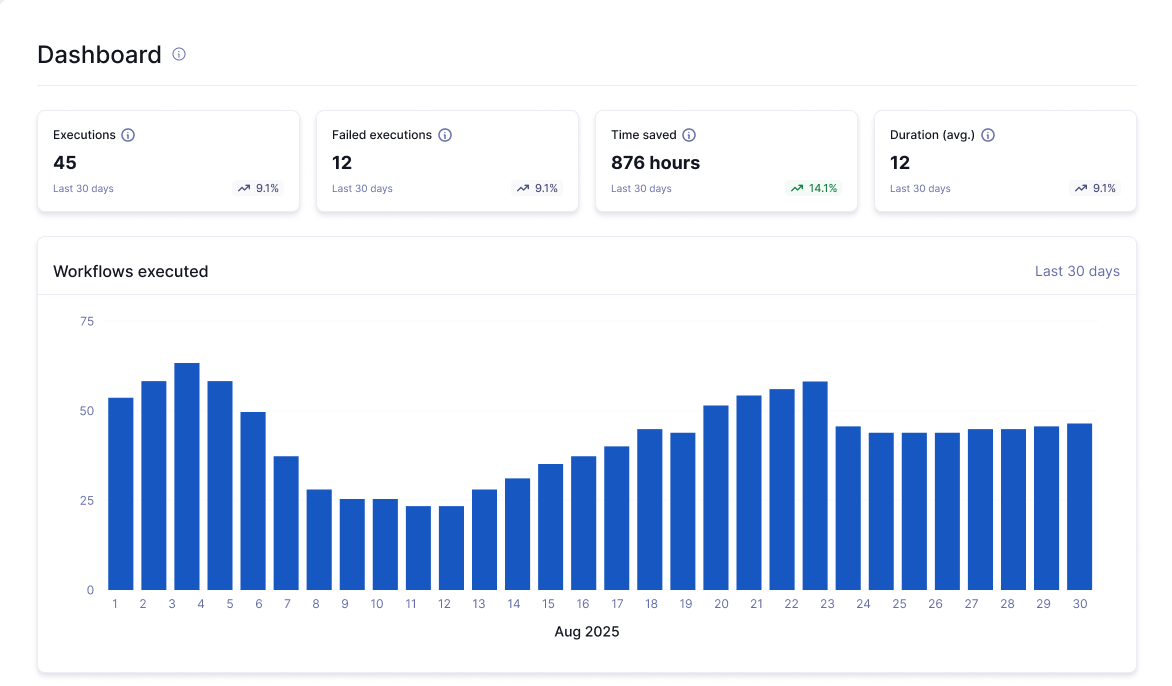Select the green growth arrow on Time saved

click(796, 188)
